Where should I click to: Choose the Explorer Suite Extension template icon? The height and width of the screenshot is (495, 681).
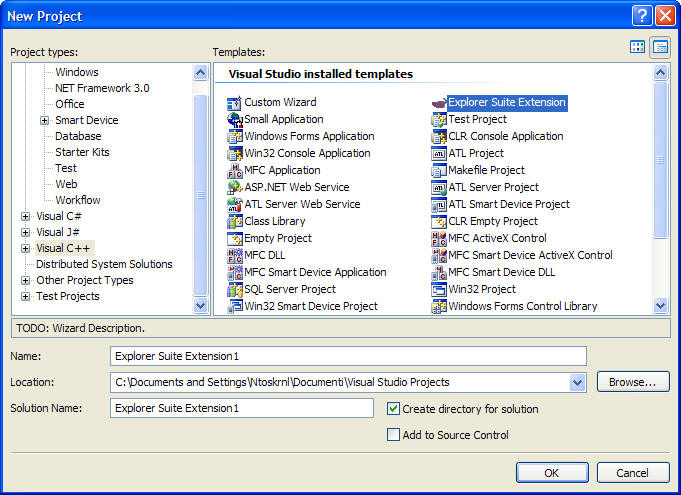(x=439, y=102)
